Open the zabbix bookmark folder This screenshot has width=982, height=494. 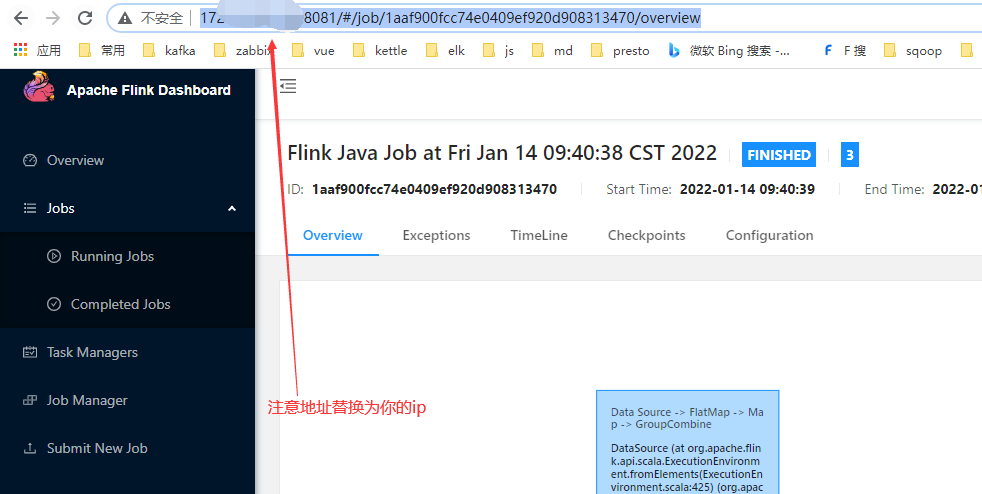click(x=243, y=51)
